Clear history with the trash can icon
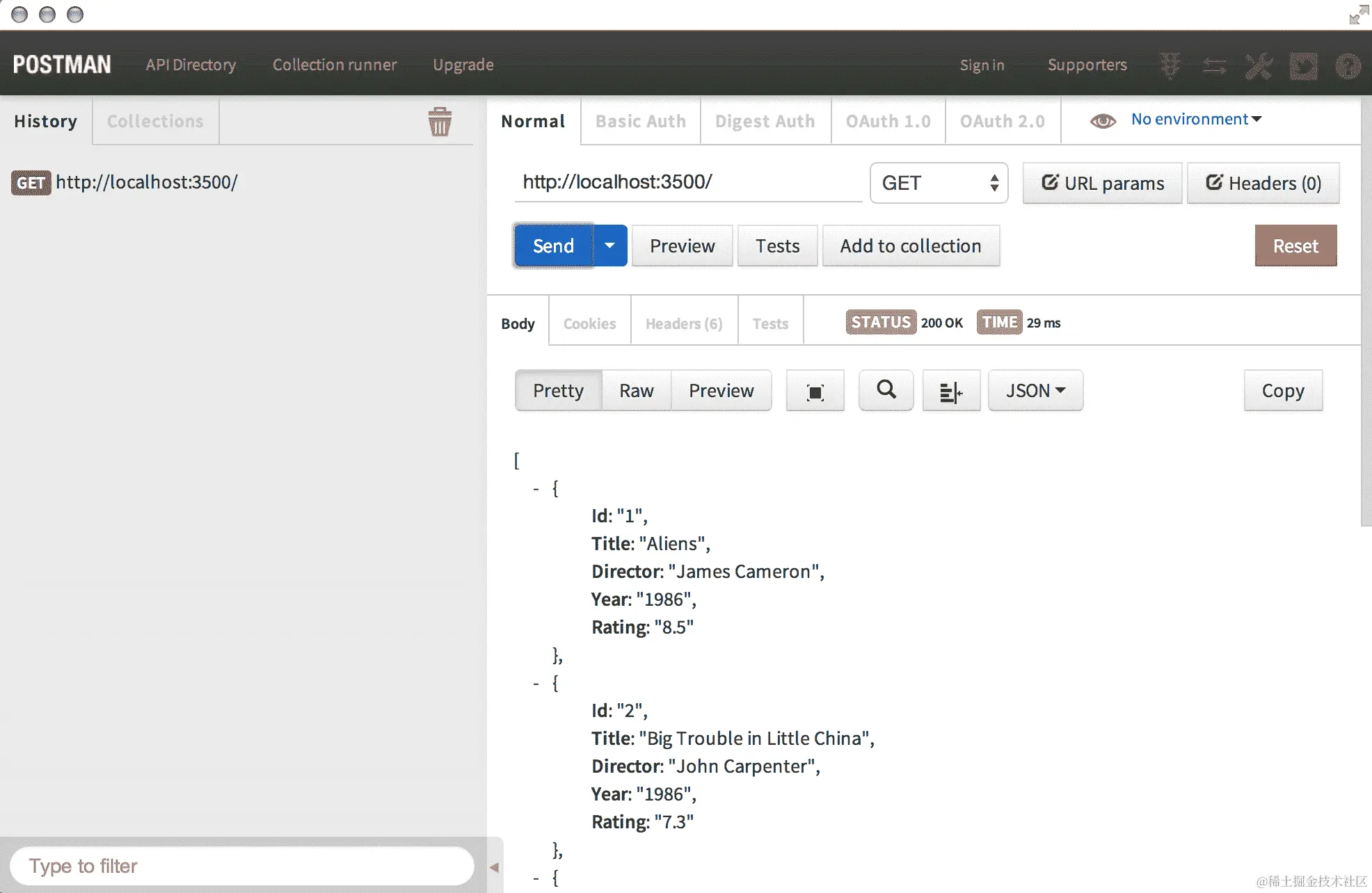Screen dimensions: 1372x893 tap(440, 122)
